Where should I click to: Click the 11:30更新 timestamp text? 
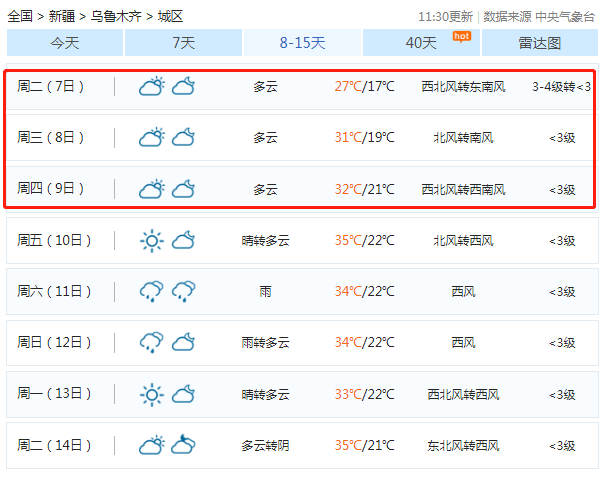(445, 17)
